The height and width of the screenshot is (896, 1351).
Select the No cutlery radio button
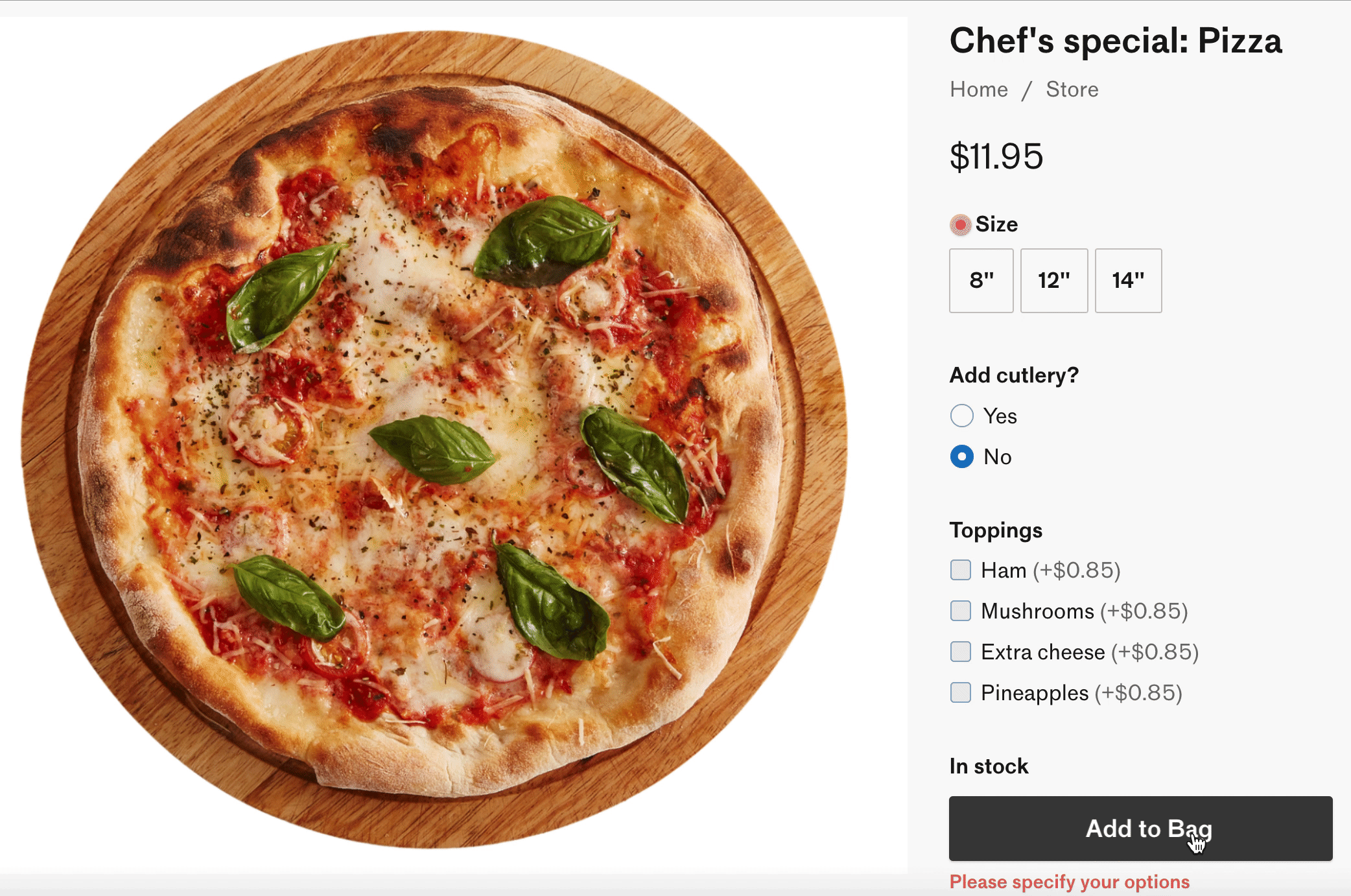tap(962, 456)
